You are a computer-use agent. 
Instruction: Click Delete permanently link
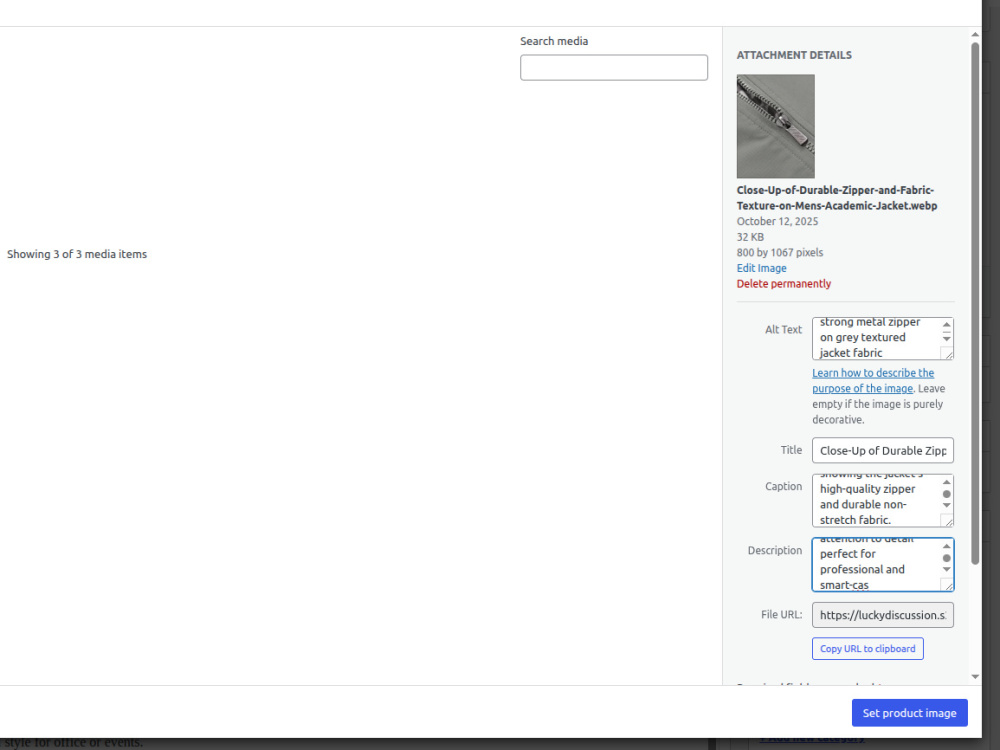click(784, 284)
